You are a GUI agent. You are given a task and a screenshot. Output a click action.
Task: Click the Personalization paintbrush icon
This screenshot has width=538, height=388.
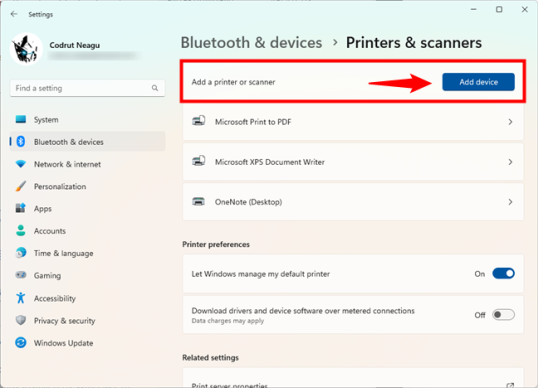21,186
